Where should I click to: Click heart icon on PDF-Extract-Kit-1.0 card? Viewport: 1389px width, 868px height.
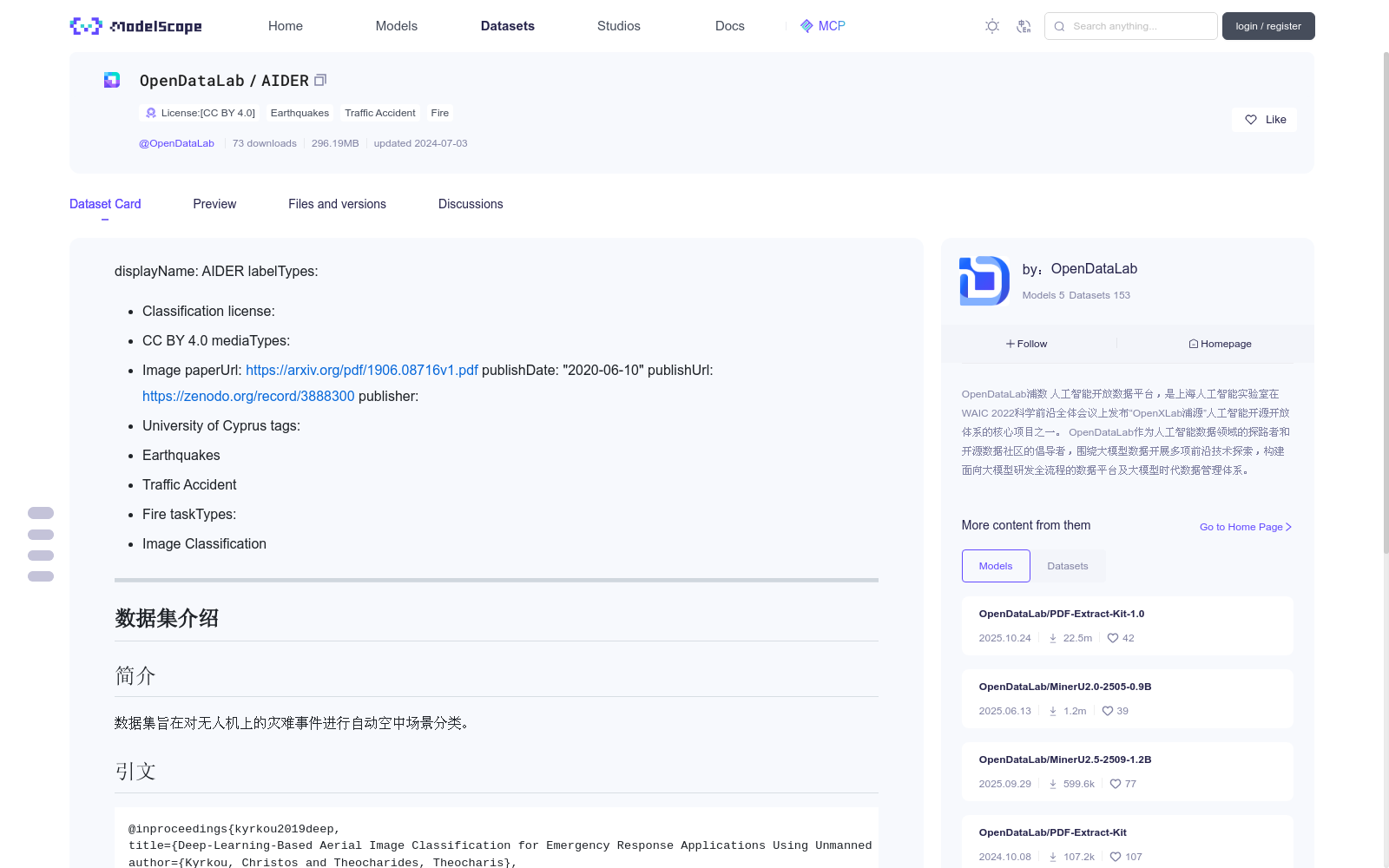1113,638
